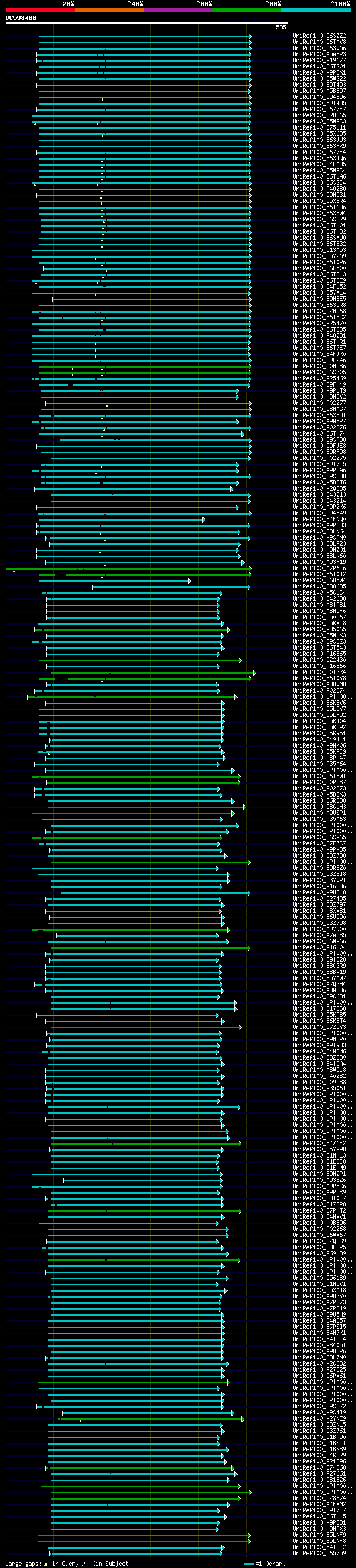Select hit label UniRef100_Q2HU65

[x=319, y=115]
